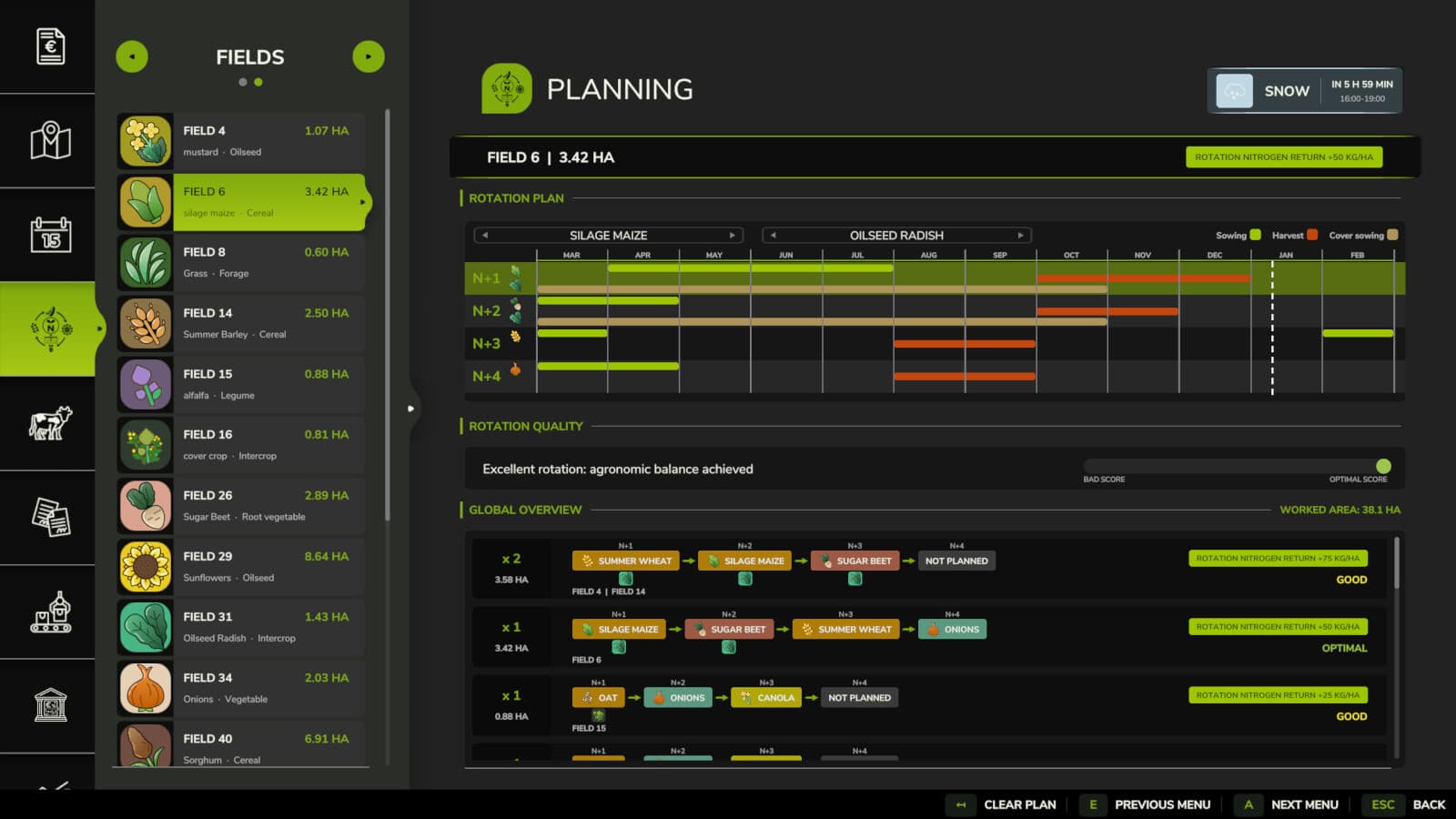
Task: Select Field 29 sunflower icon
Action: pyautogui.click(x=146, y=566)
